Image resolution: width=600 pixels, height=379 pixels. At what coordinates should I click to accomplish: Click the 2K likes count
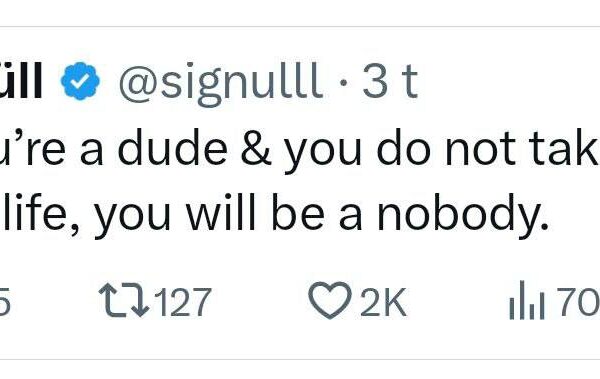pos(383,302)
